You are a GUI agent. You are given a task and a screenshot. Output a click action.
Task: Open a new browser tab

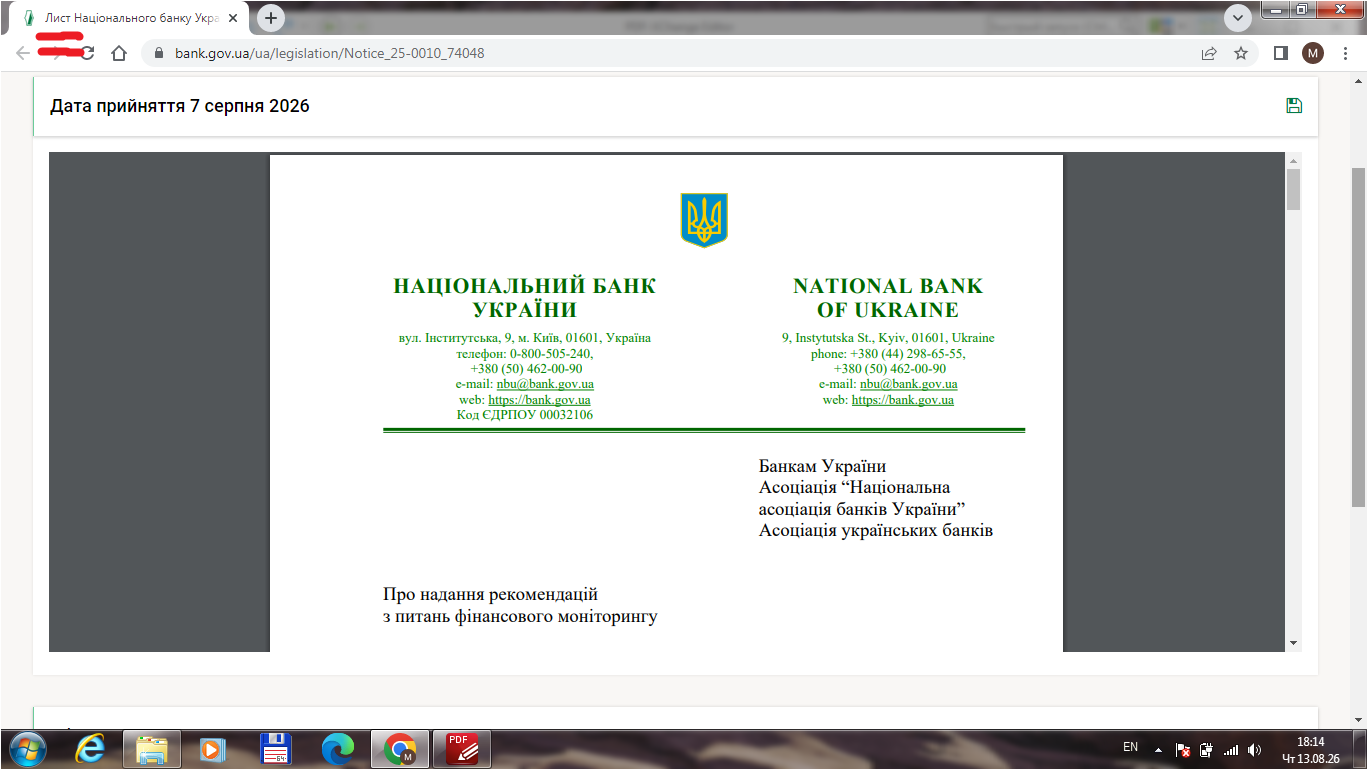click(x=271, y=18)
